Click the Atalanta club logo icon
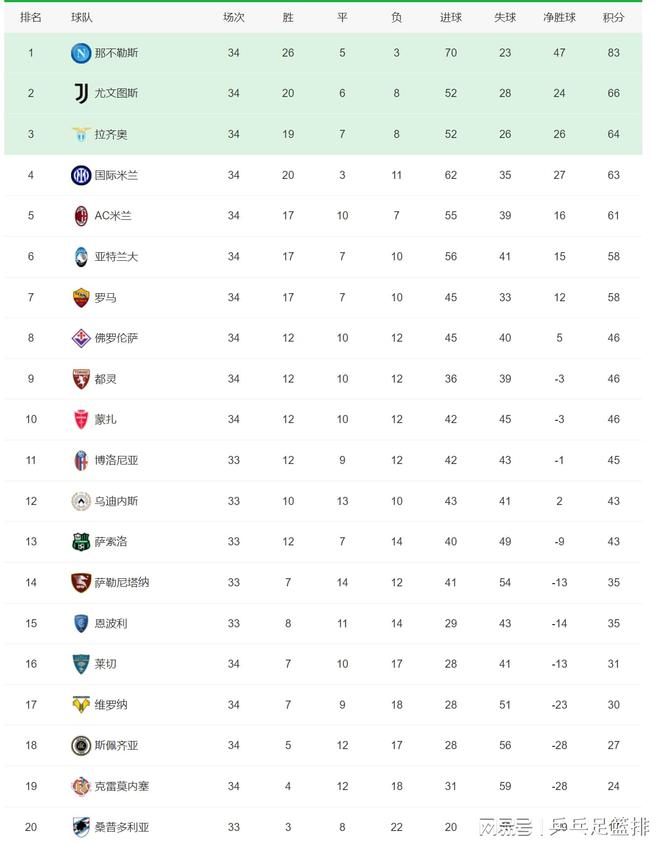660x845 pixels. pyautogui.click(x=81, y=256)
